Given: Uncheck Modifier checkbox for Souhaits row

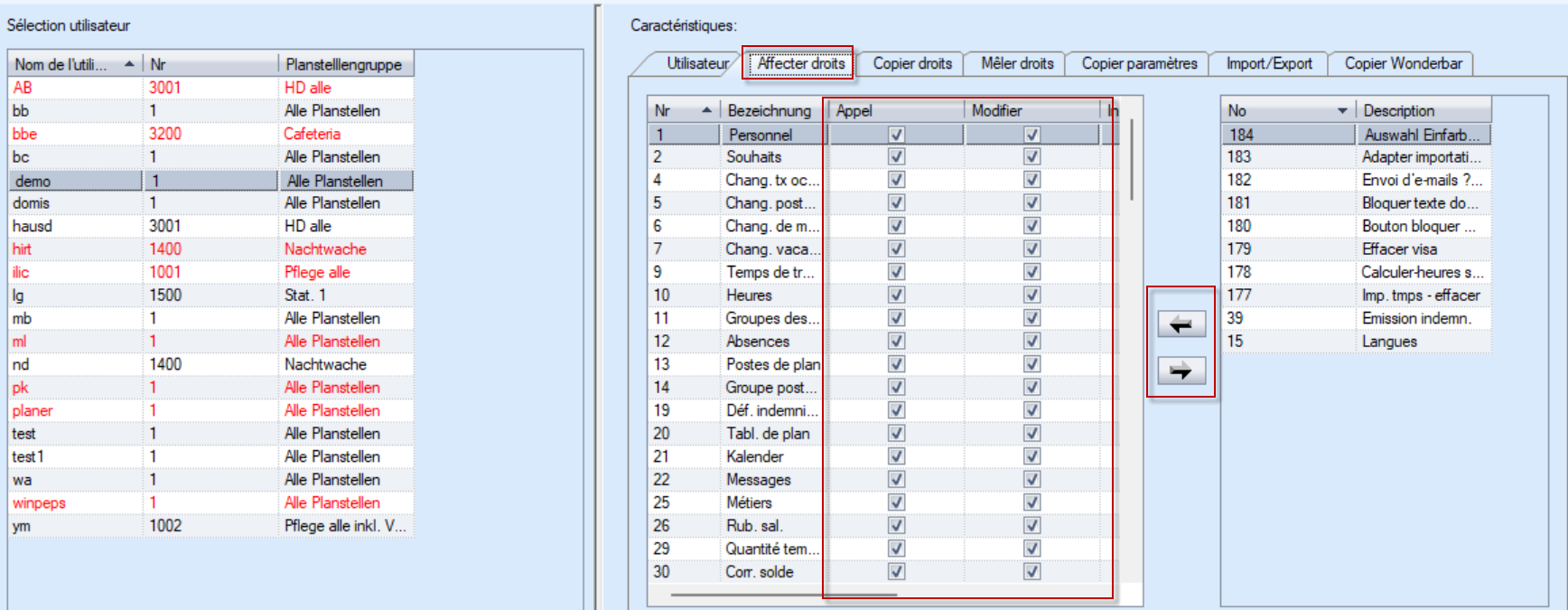Looking at the screenshot, I should (x=1031, y=157).
